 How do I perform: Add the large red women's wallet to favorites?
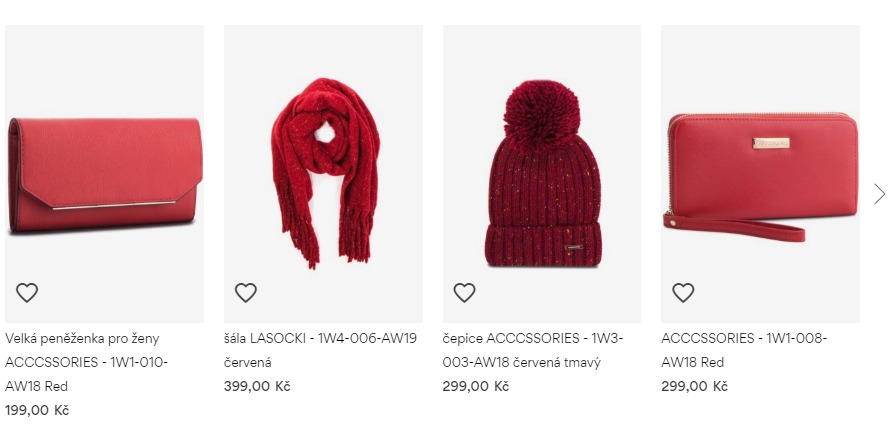27,293
